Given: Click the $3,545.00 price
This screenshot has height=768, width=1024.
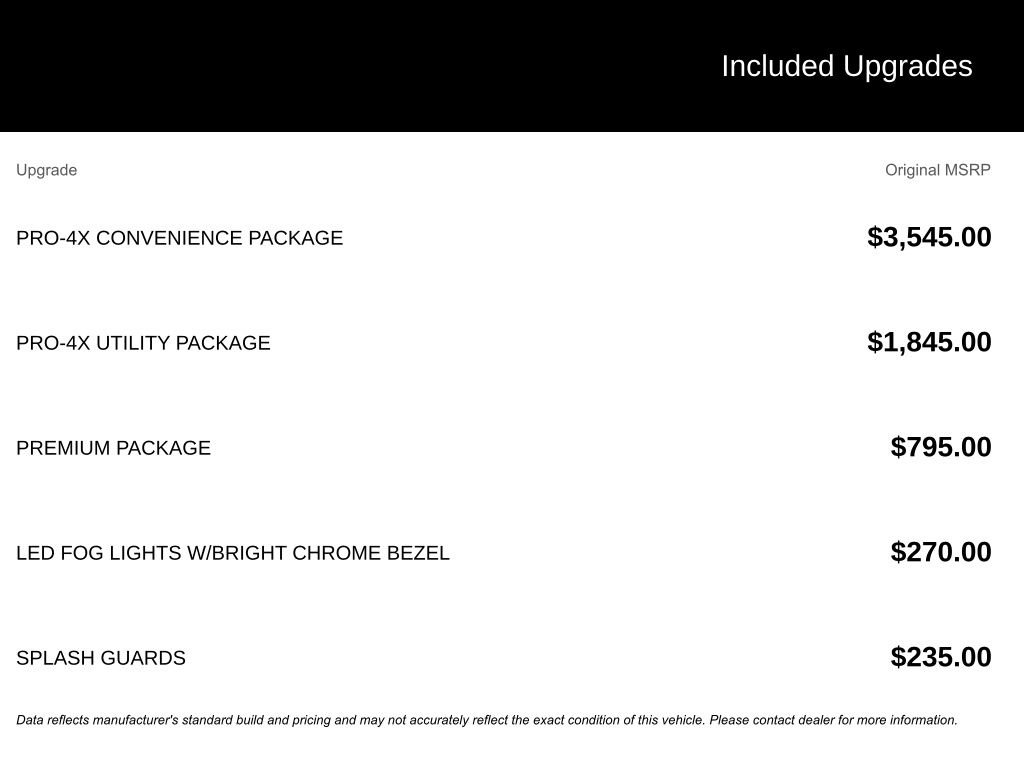Looking at the screenshot, I should point(929,237).
